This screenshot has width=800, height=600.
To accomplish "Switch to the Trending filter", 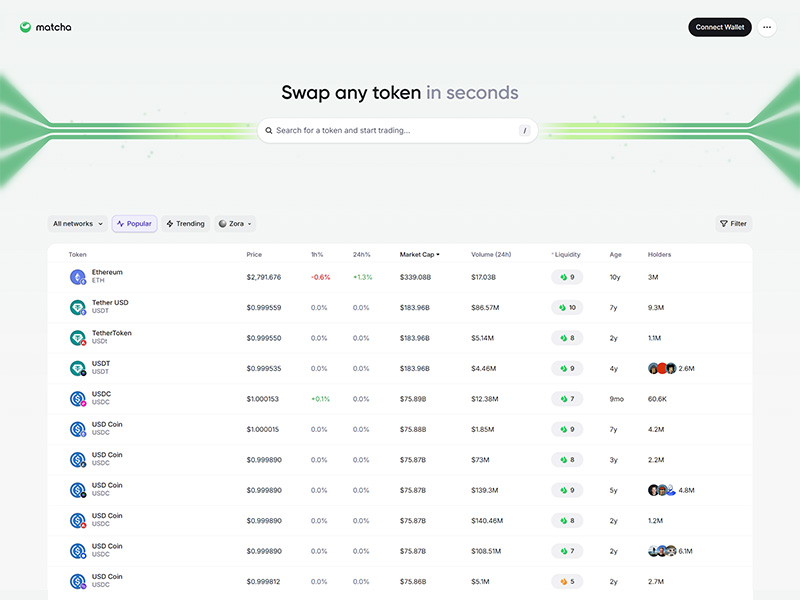I will pos(185,224).
